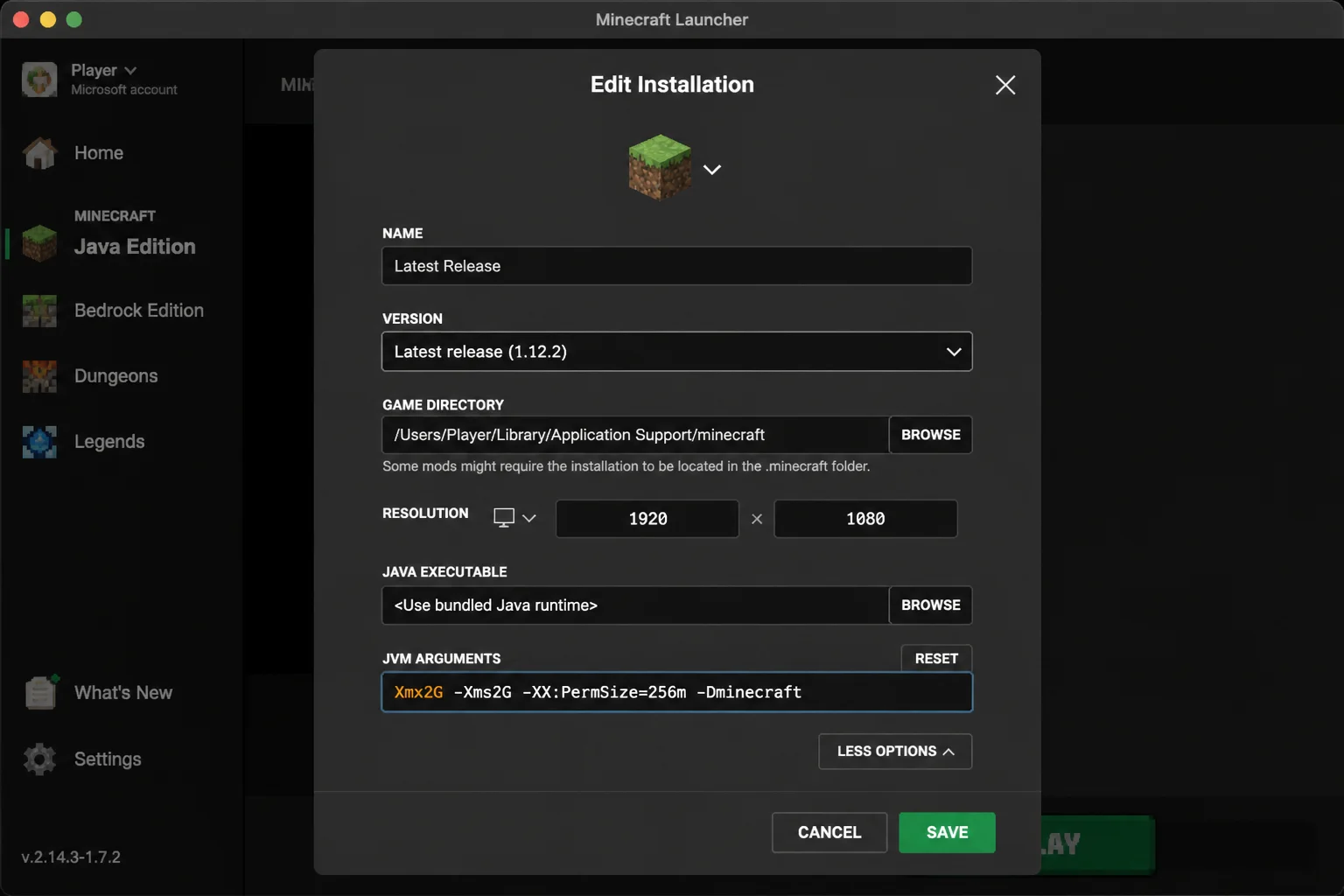This screenshot has width=1344, height=896.
Task: Open the Legends game icon
Action: [x=39, y=442]
